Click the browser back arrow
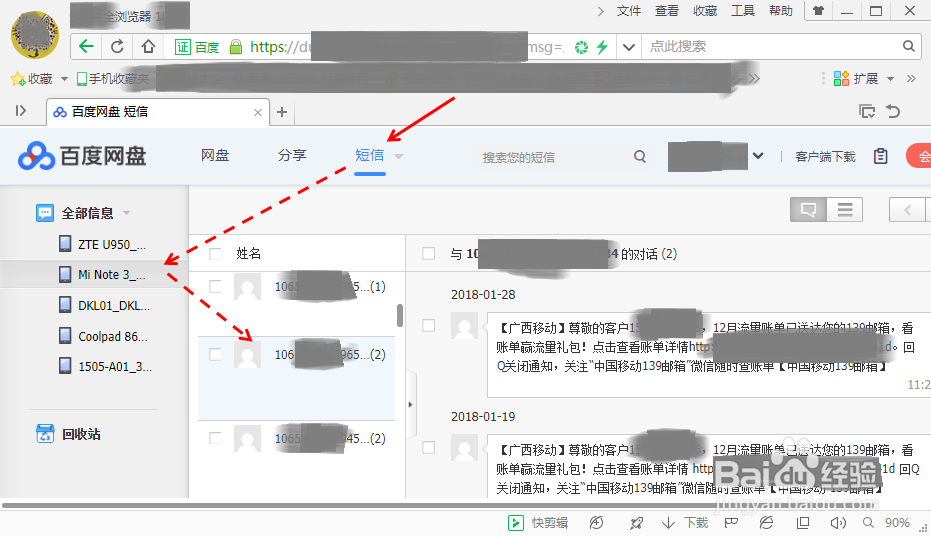This screenshot has height=536, width=931. 87,46
